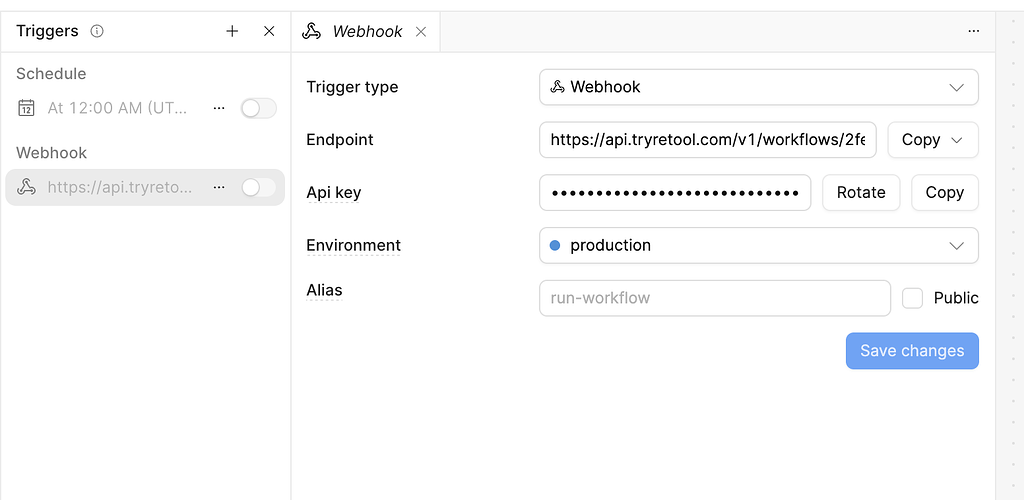The width and height of the screenshot is (1024, 500).
Task: Click the calendar icon of schedule trigger
Action: pyautogui.click(x=26, y=108)
